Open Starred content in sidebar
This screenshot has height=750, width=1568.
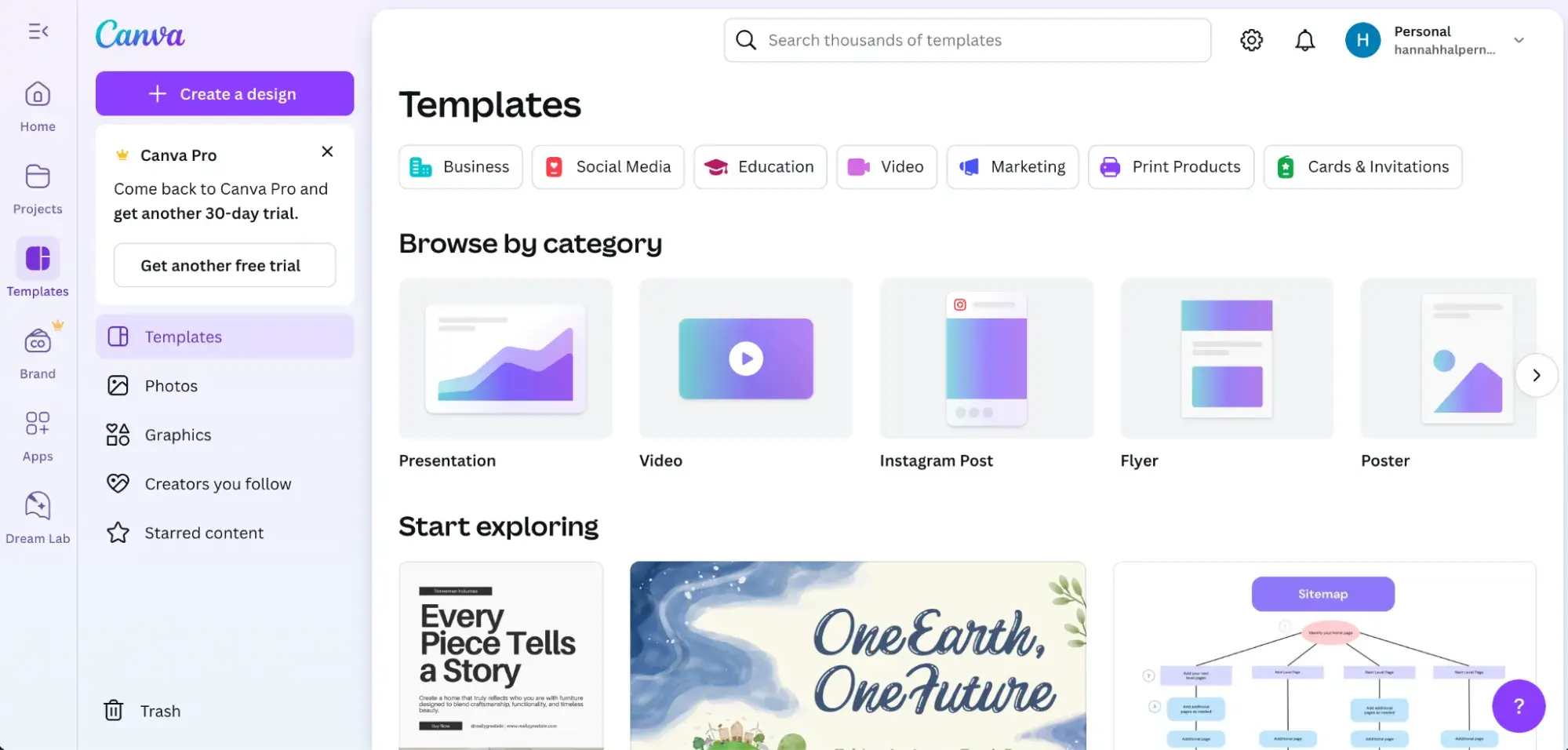[203, 533]
